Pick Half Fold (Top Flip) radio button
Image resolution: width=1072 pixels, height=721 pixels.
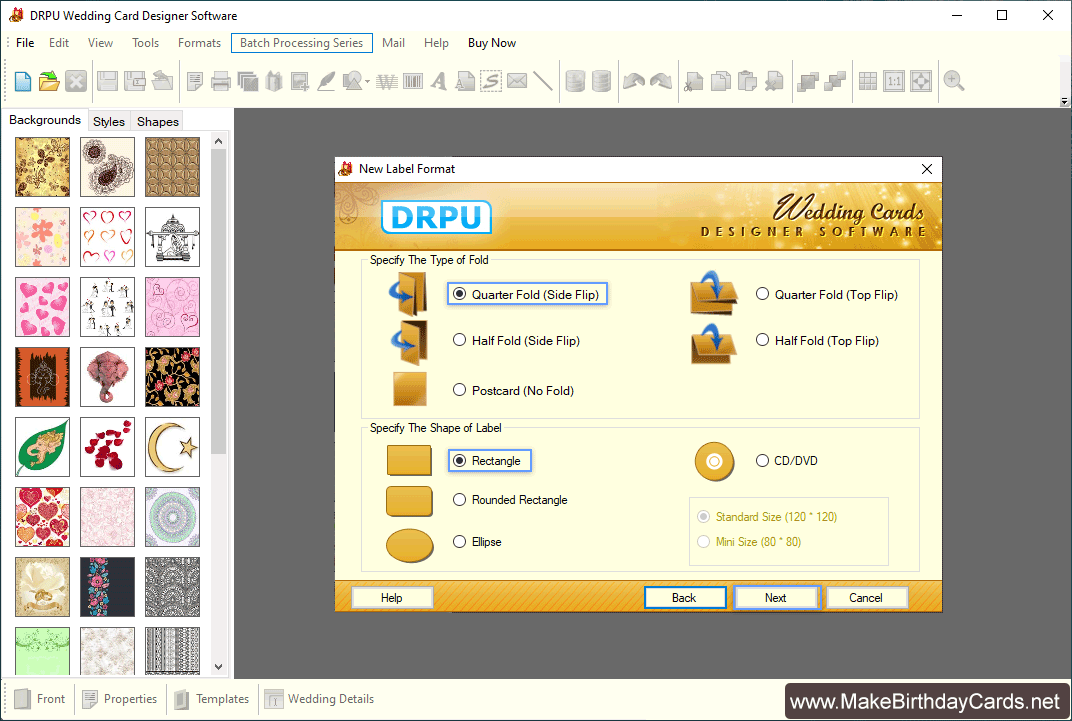[817, 340]
